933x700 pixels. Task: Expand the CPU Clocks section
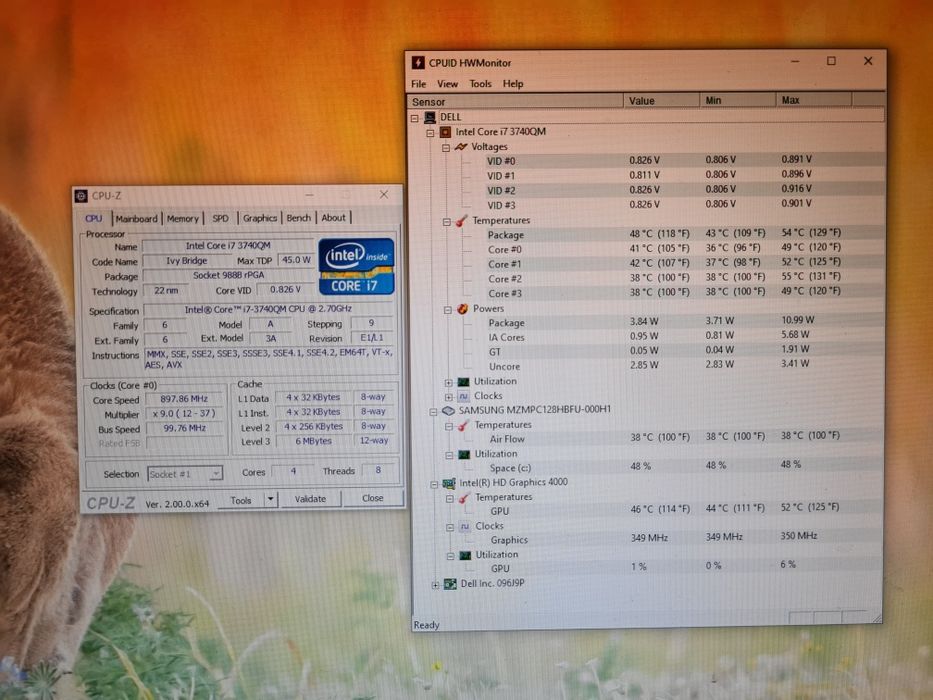pos(448,397)
